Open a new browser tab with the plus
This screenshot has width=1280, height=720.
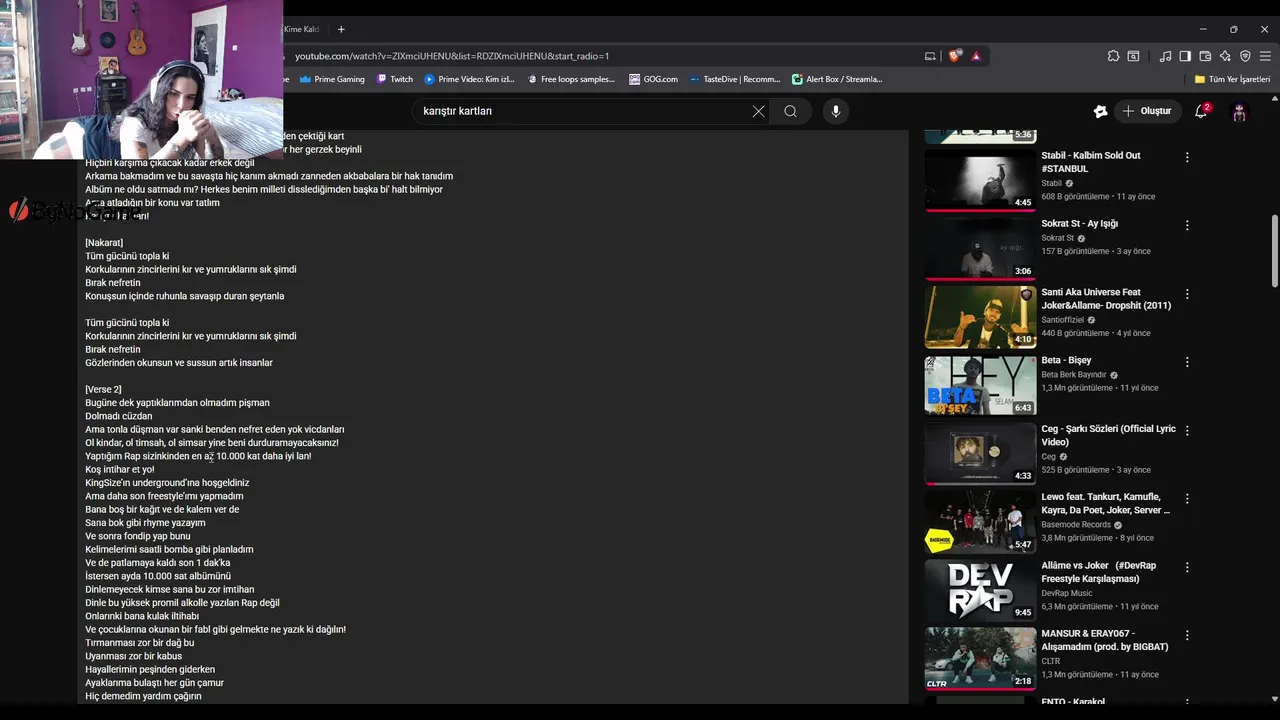pyautogui.click(x=341, y=29)
